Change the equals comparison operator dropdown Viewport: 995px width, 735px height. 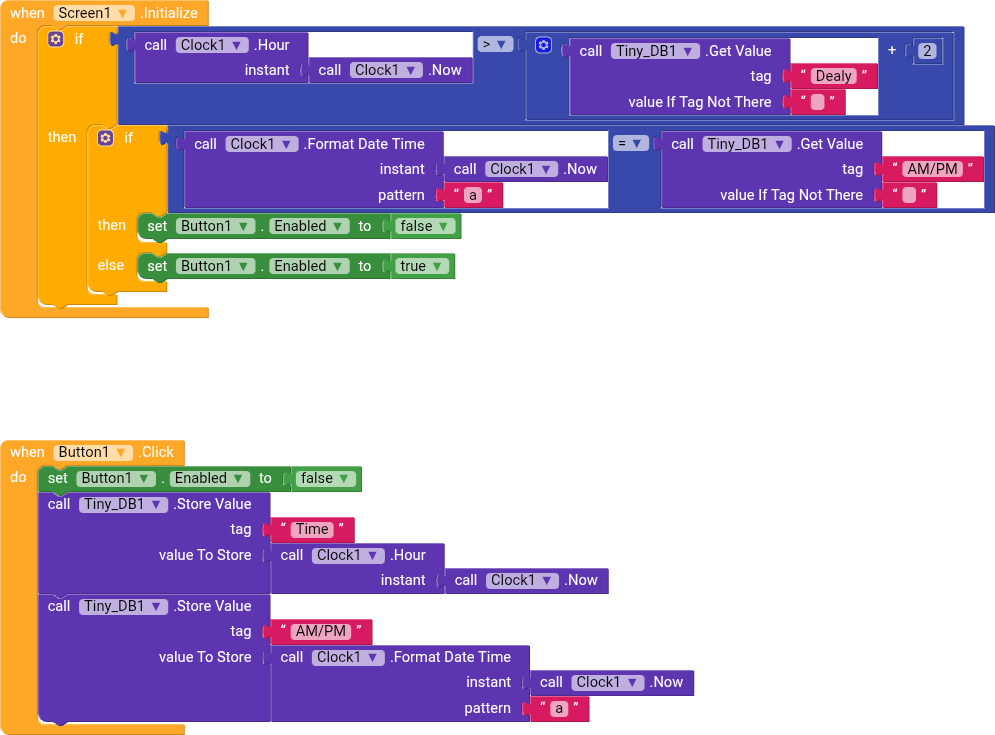coord(630,143)
